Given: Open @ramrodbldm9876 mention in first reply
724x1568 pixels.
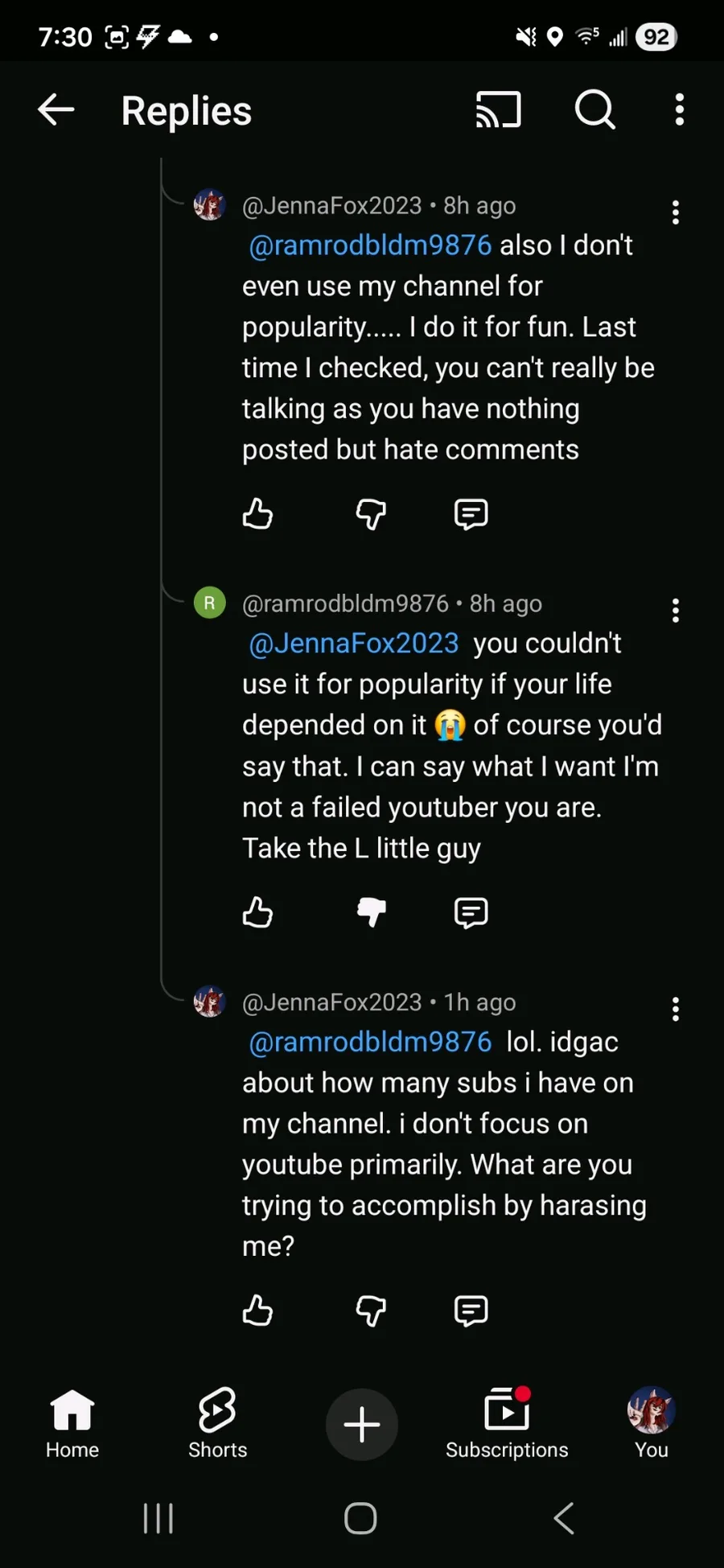Looking at the screenshot, I should click(370, 245).
